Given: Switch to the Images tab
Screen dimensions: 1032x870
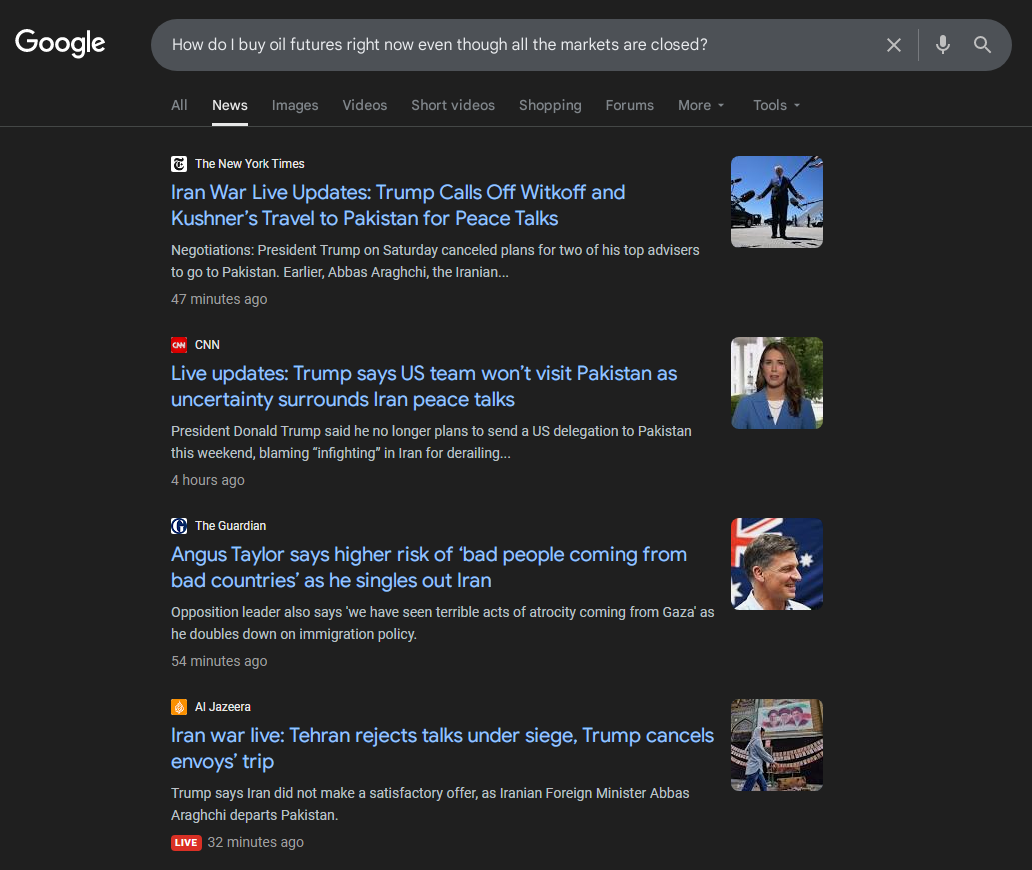Looking at the screenshot, I should [x=295, y=105].
